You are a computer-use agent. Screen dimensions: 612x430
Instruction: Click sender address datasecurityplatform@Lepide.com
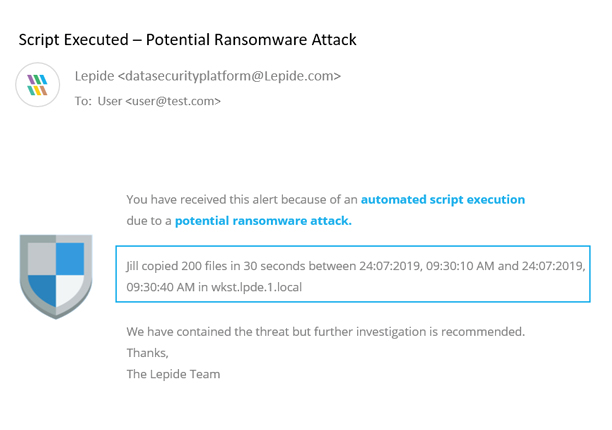click(230, 76)
